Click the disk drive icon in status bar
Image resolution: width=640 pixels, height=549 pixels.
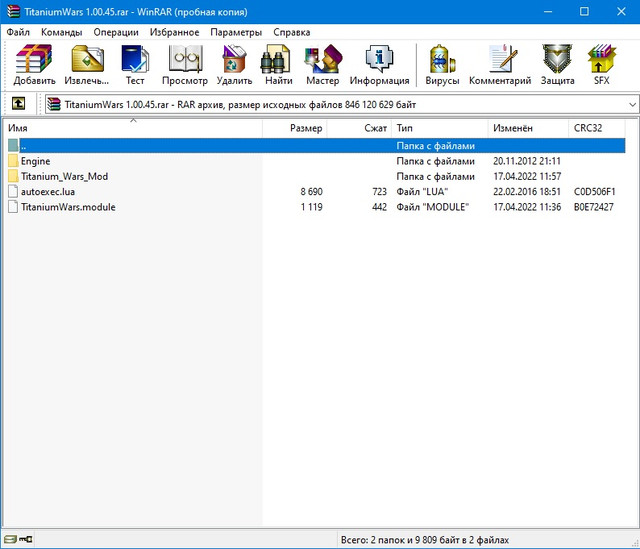pos(11,540)
